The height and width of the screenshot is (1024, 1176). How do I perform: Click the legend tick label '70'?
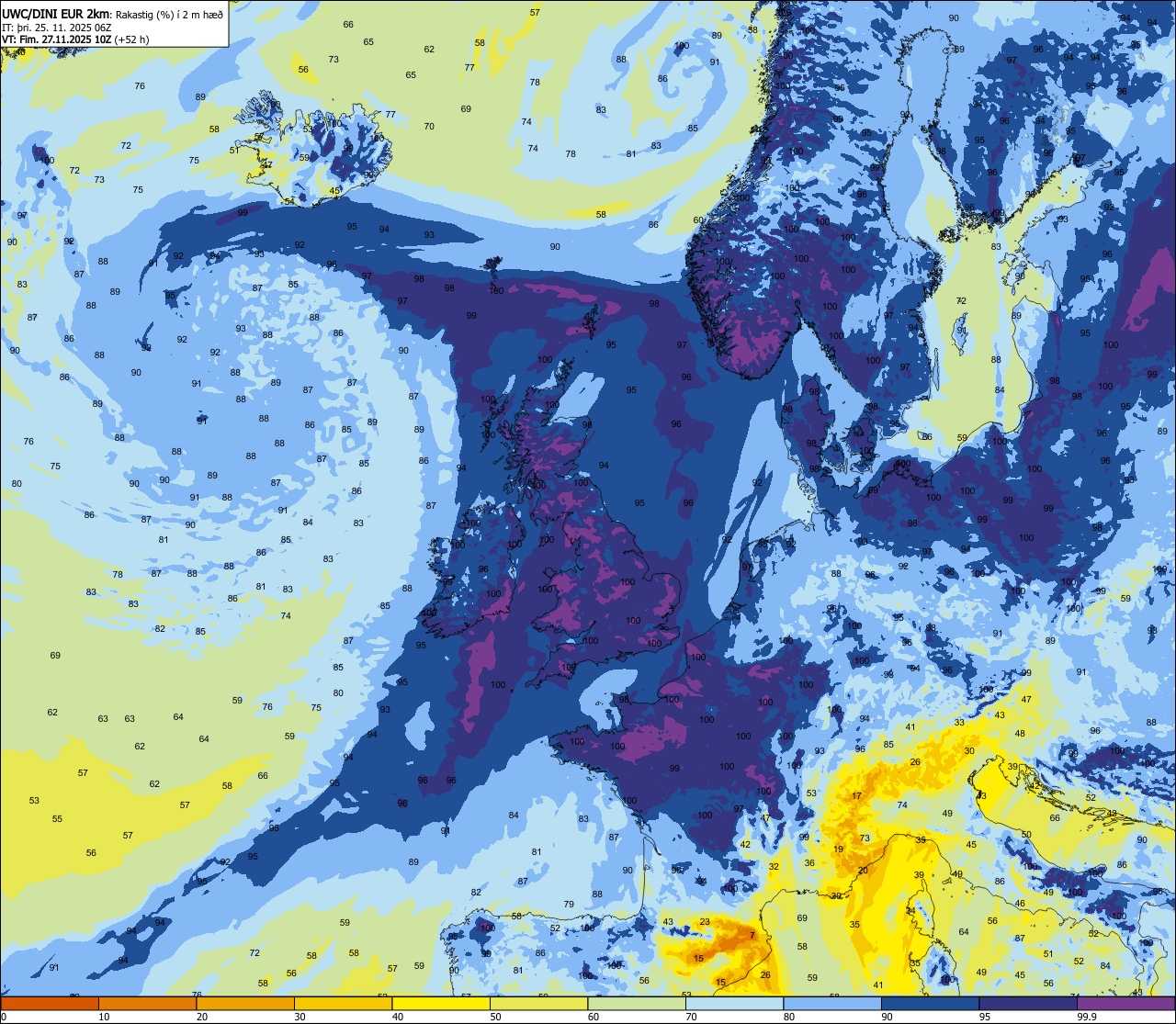[692, 1017]
